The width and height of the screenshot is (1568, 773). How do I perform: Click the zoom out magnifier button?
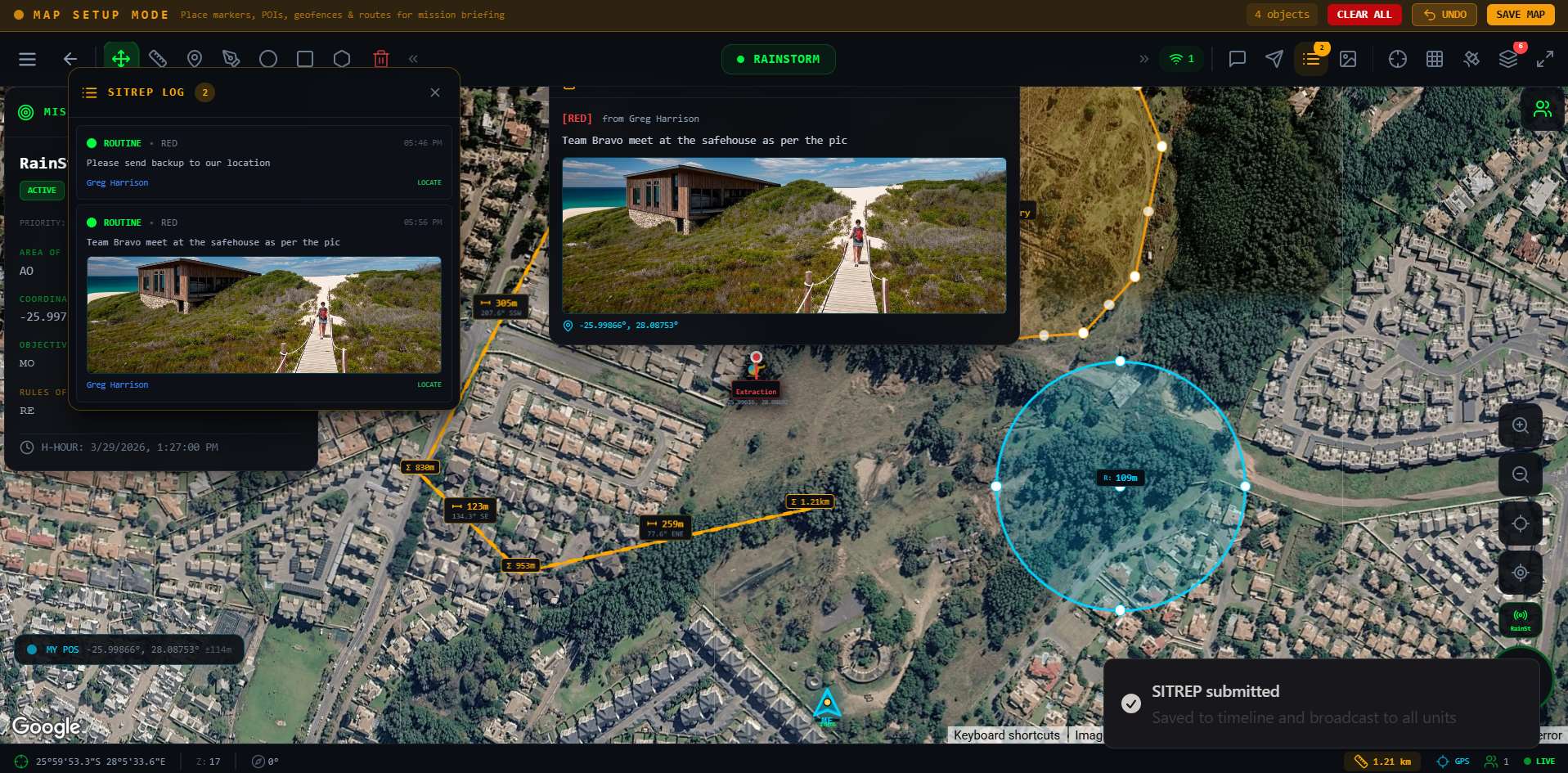pos(1520,474)
